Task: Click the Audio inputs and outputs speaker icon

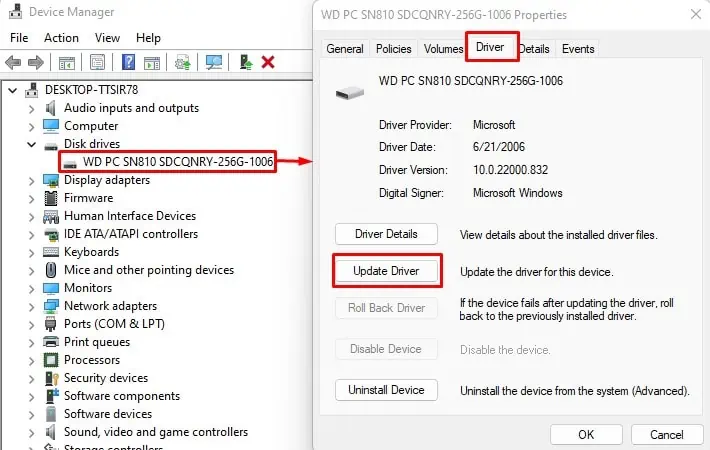Action: click(51, 108)
